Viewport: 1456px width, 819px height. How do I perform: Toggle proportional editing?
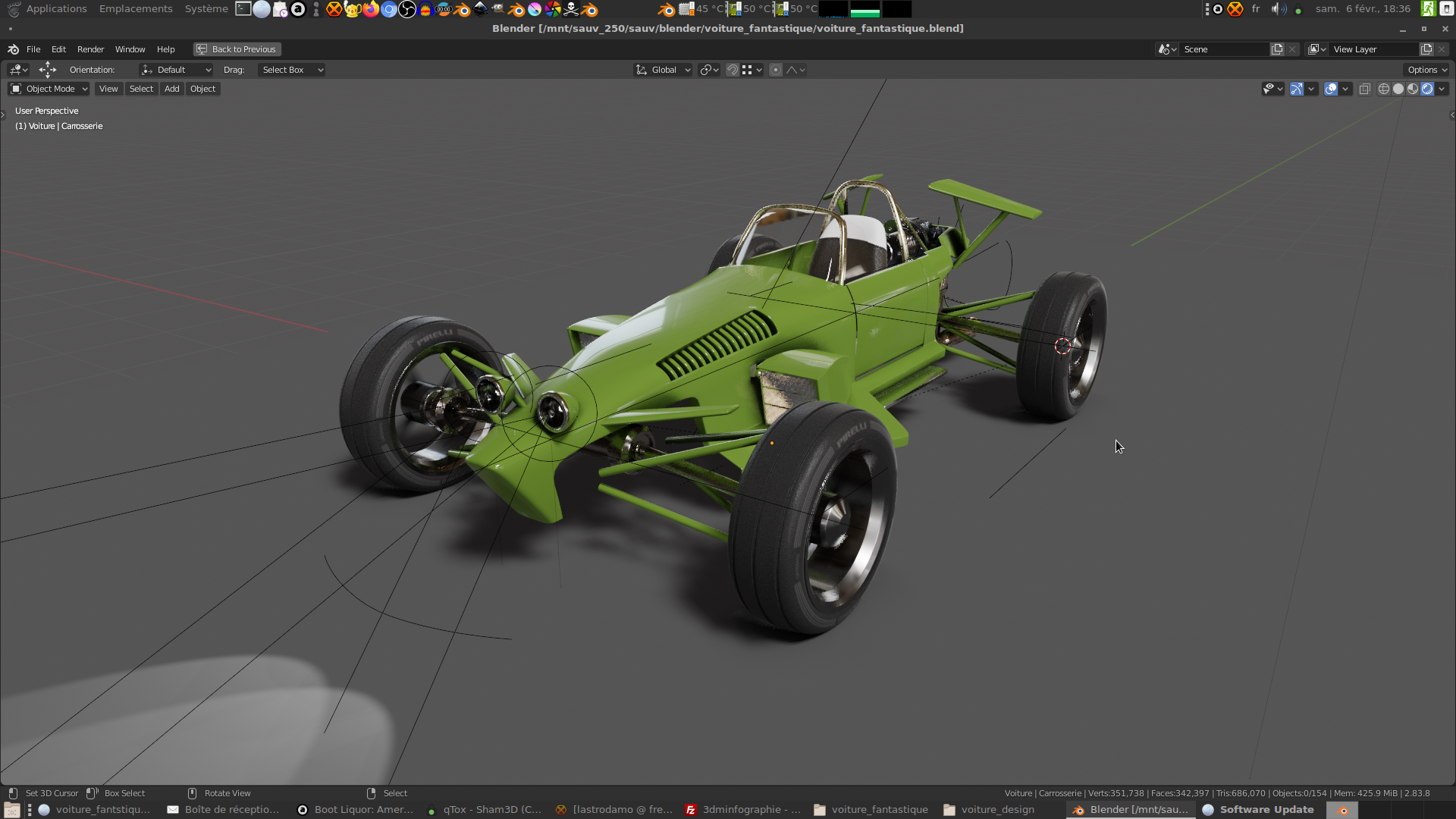[775, 70]
